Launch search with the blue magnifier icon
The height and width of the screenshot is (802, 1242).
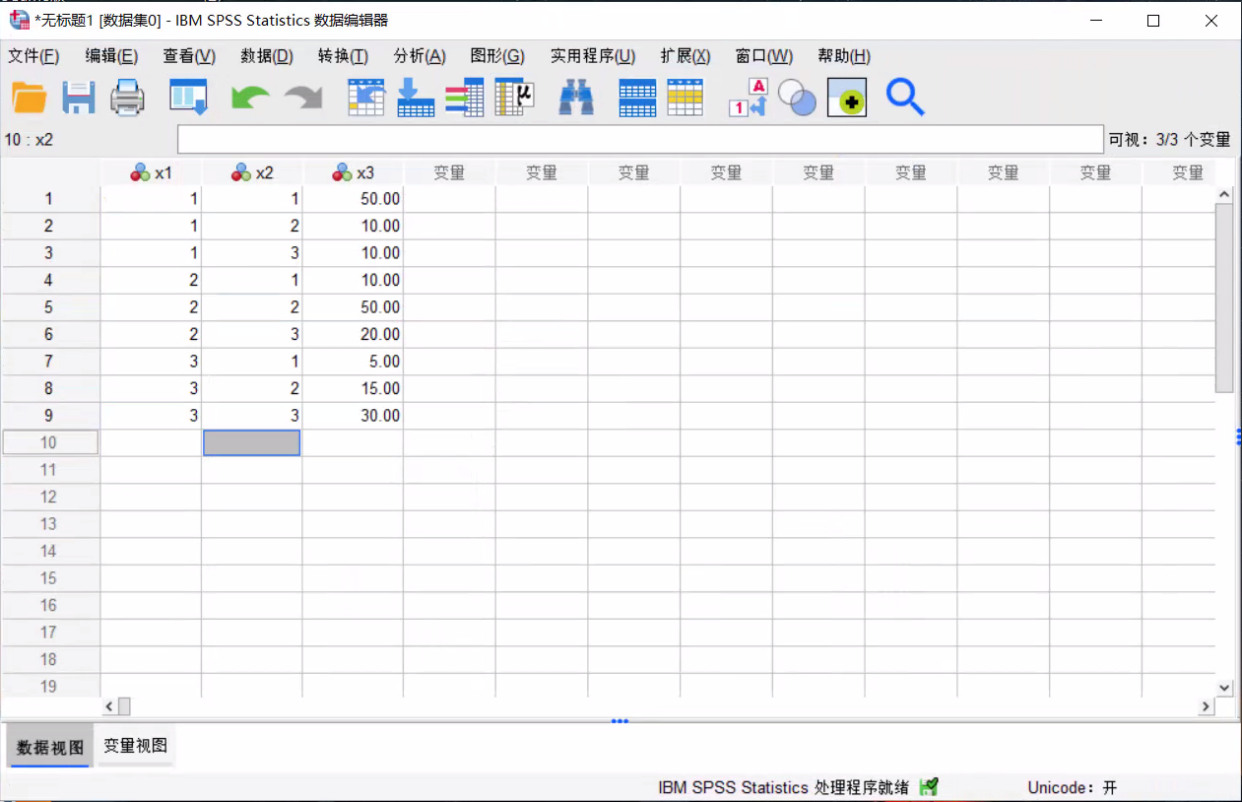[905, 98]
